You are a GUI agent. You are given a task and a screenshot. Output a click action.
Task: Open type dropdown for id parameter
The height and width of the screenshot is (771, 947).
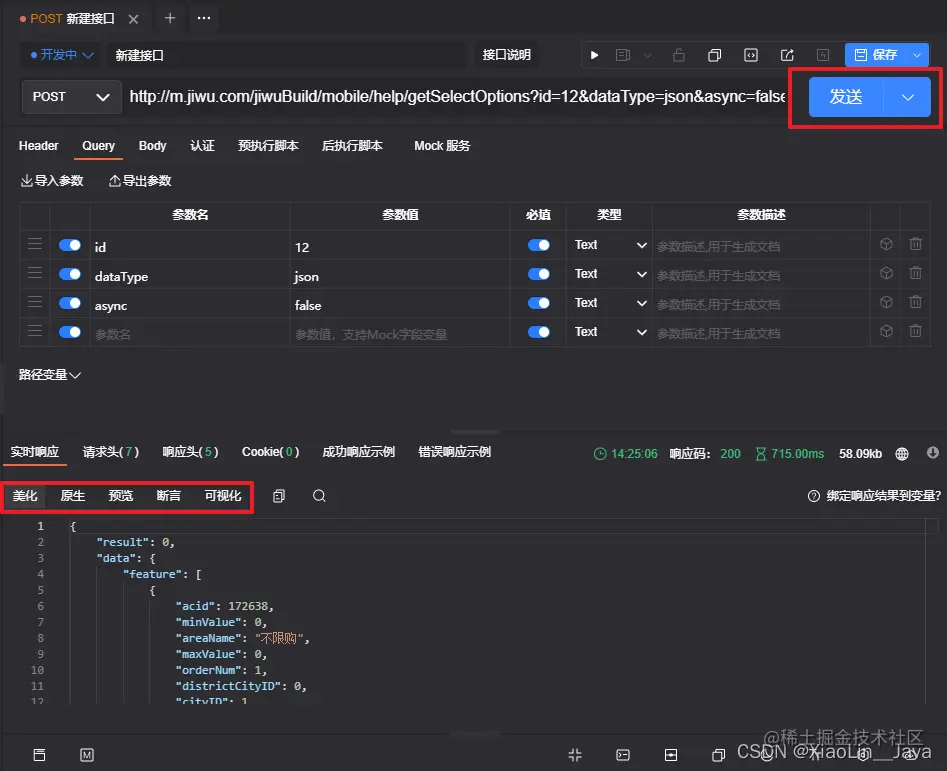(610, 245)
